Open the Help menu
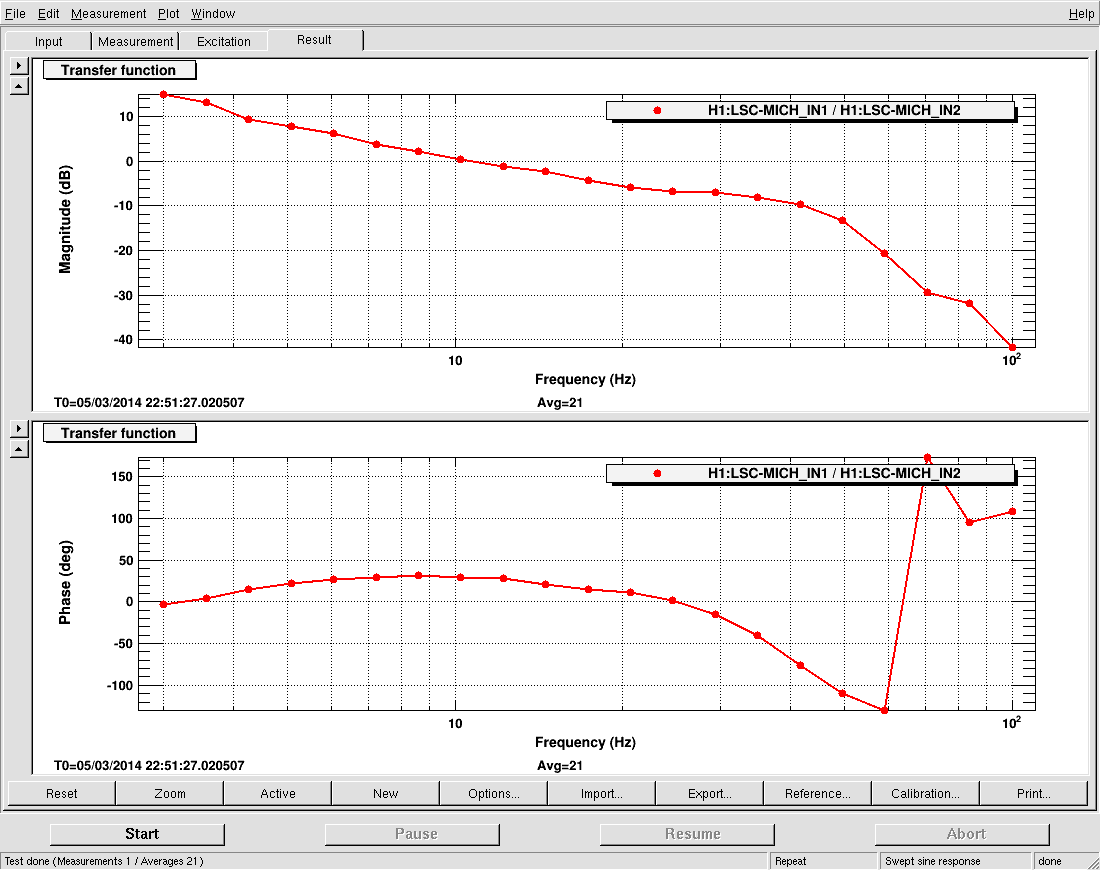This screenshot has width=1100, height=870. coord(1081,13)
